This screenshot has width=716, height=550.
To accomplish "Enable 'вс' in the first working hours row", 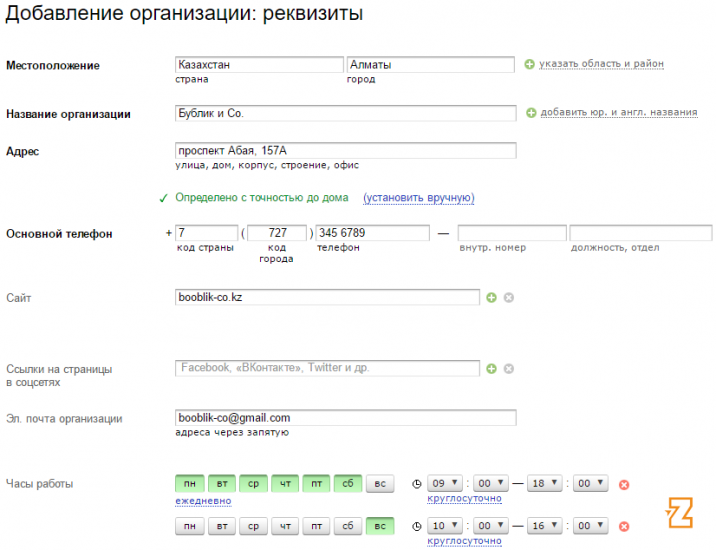I will click(380, 483).
